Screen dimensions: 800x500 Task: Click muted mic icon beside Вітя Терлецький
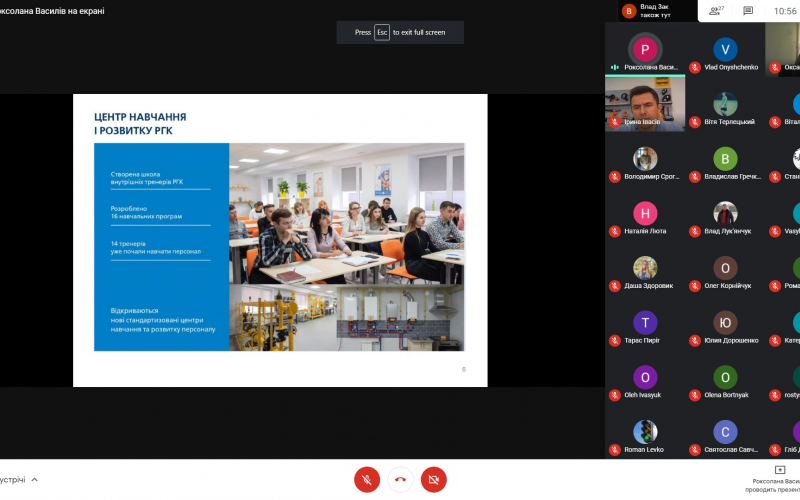pyautogui.click(x=694, y=122)
